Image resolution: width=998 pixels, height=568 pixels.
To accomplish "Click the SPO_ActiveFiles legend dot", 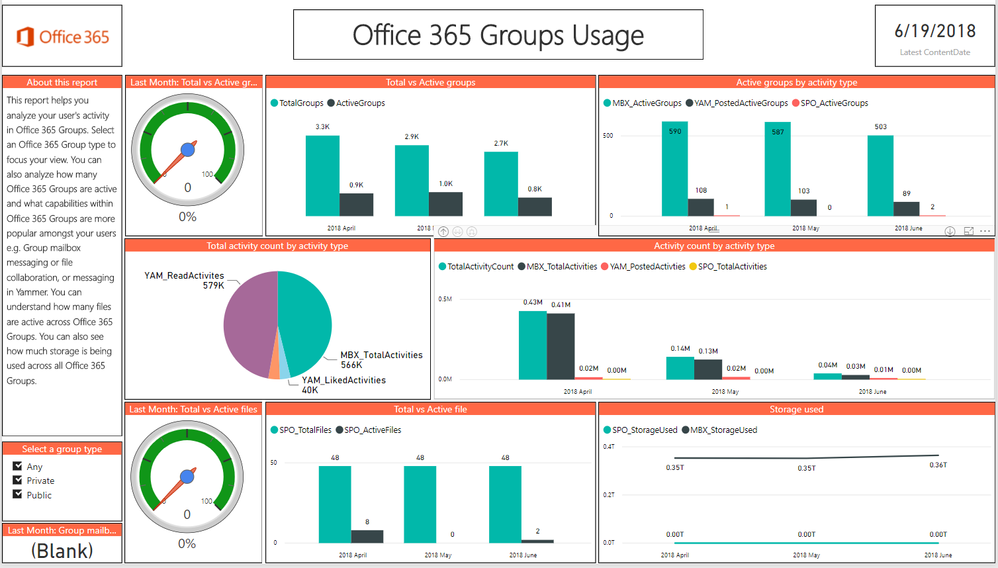I will (x=339, y=430).
